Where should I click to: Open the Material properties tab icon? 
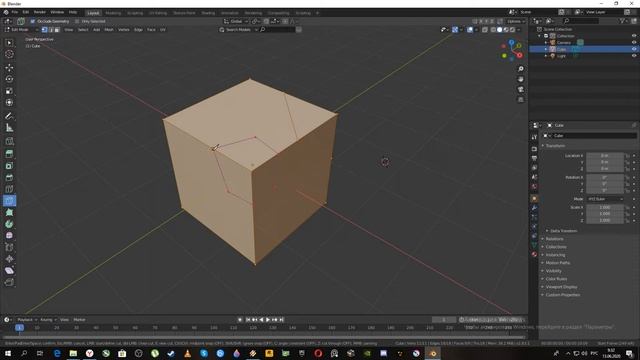click(x=534, y=254)
